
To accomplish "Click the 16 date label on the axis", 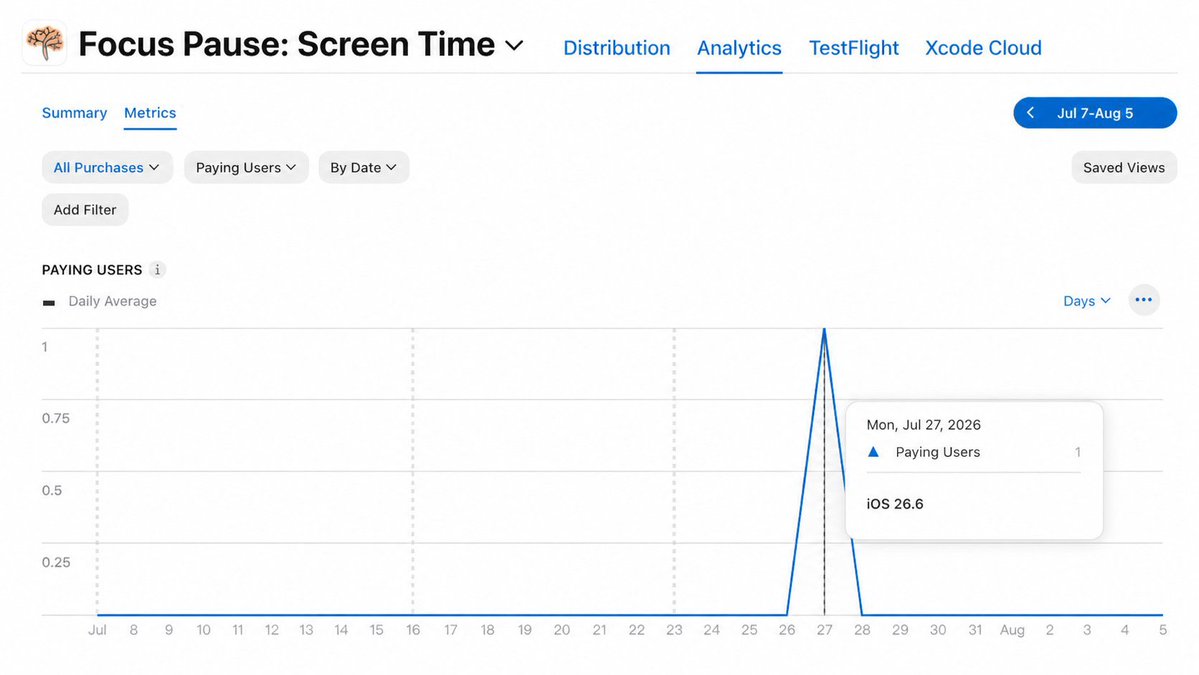I will 413,630.
